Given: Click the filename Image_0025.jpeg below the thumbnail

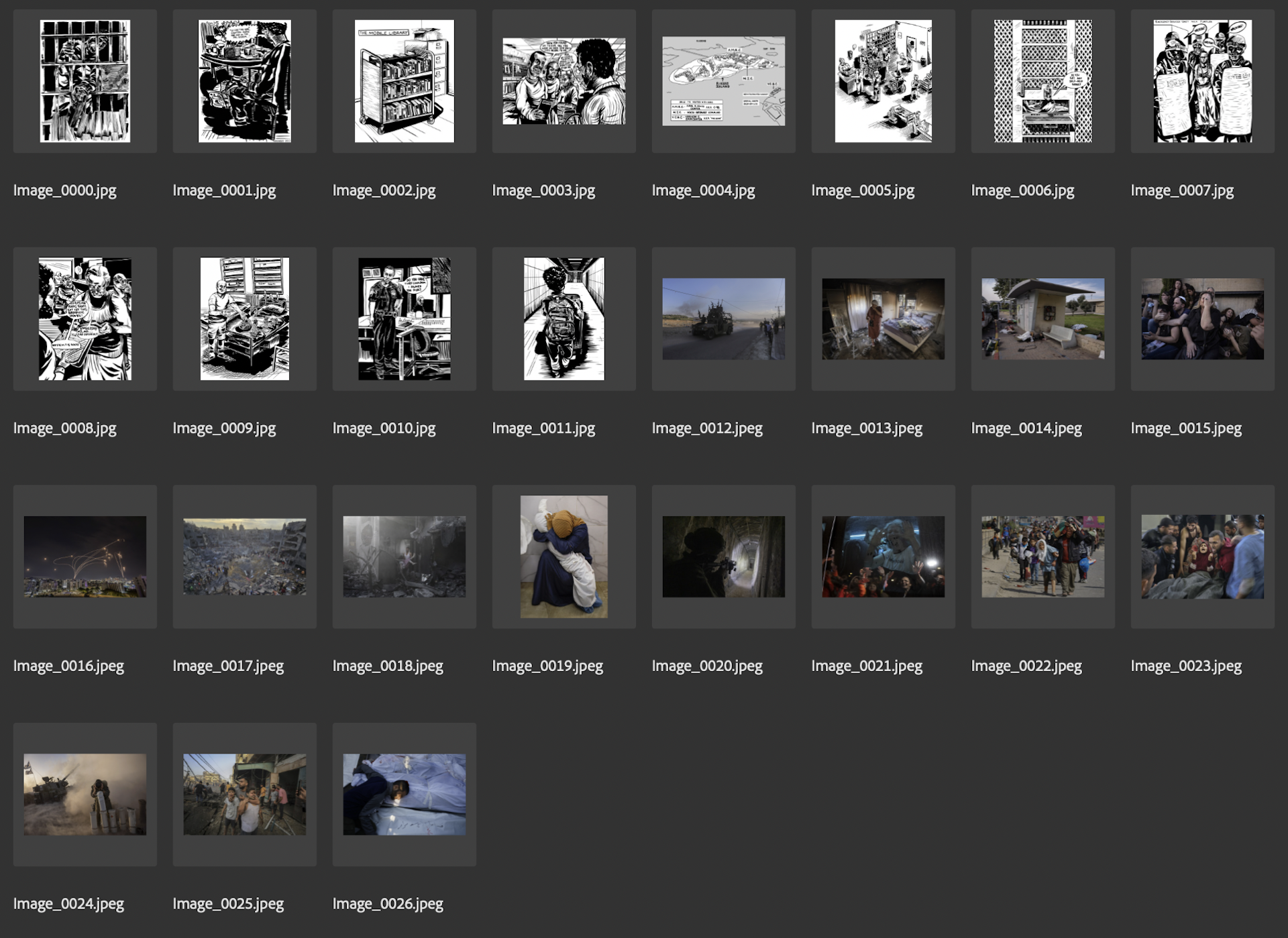Looking at the screenshot, I should [229, 904].
